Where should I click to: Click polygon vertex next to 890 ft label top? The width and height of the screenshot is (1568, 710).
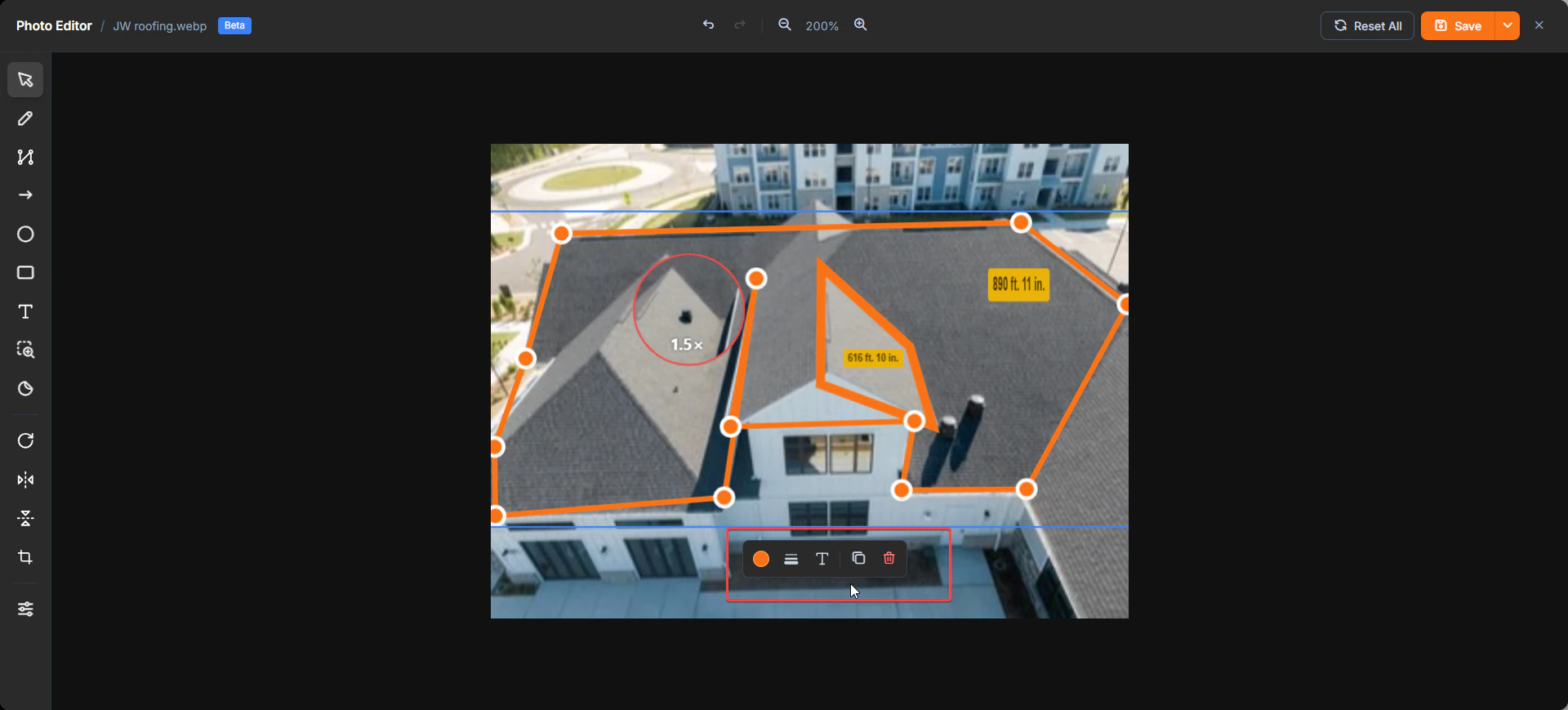pyautogui.click(x=1021, y=222)
